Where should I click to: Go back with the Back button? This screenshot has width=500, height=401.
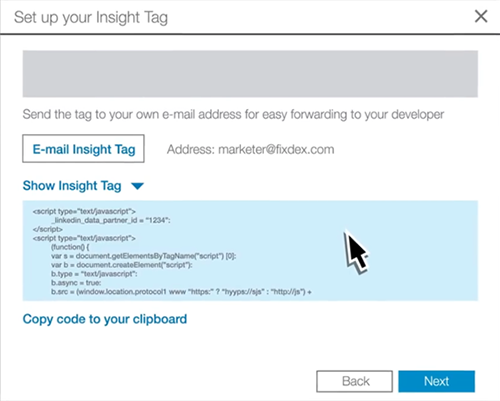pyautogui.click(x=355, y=381)
